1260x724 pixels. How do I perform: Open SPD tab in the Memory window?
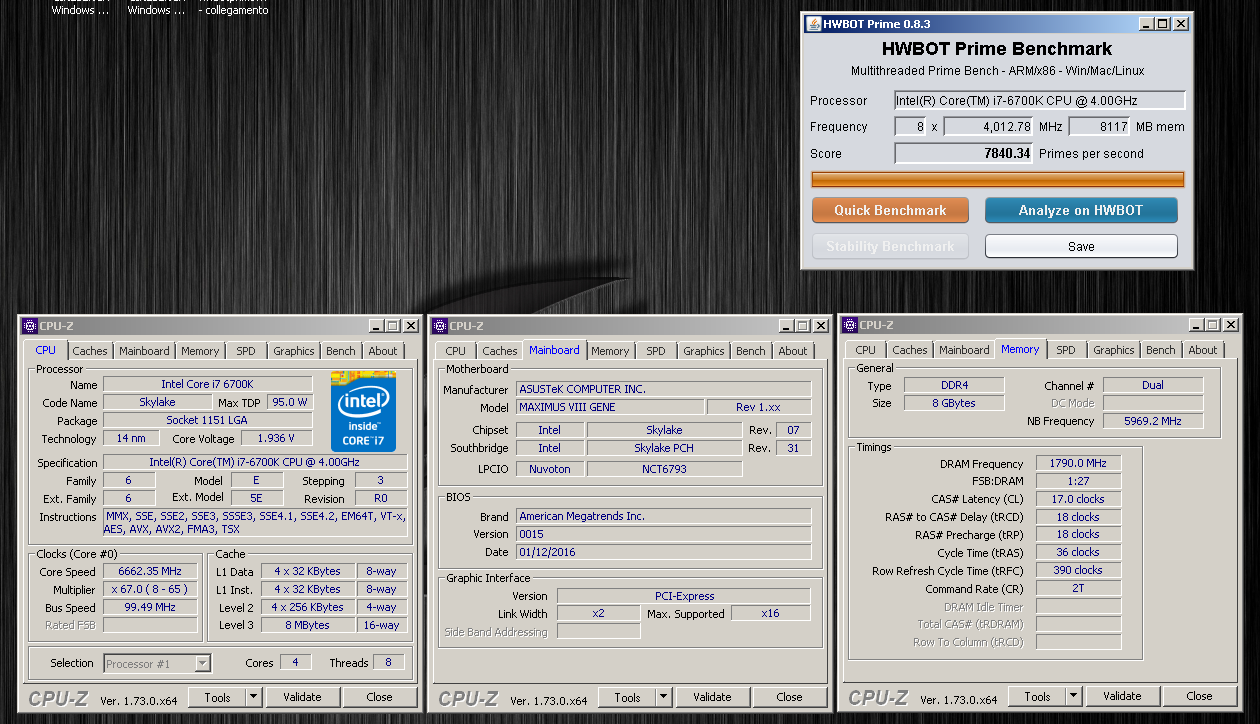click(1066, 350)
